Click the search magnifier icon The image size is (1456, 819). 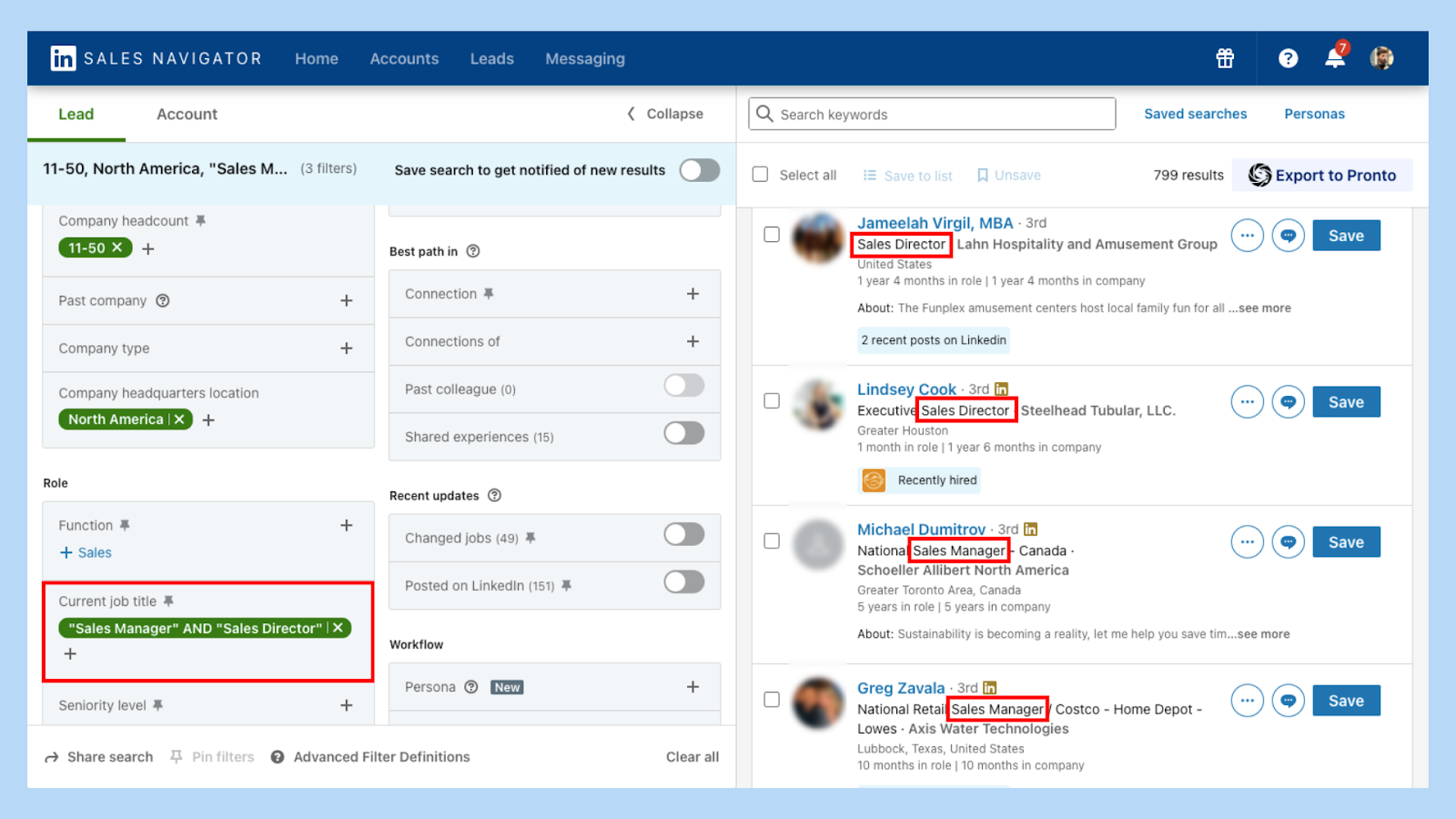(765, 114)
